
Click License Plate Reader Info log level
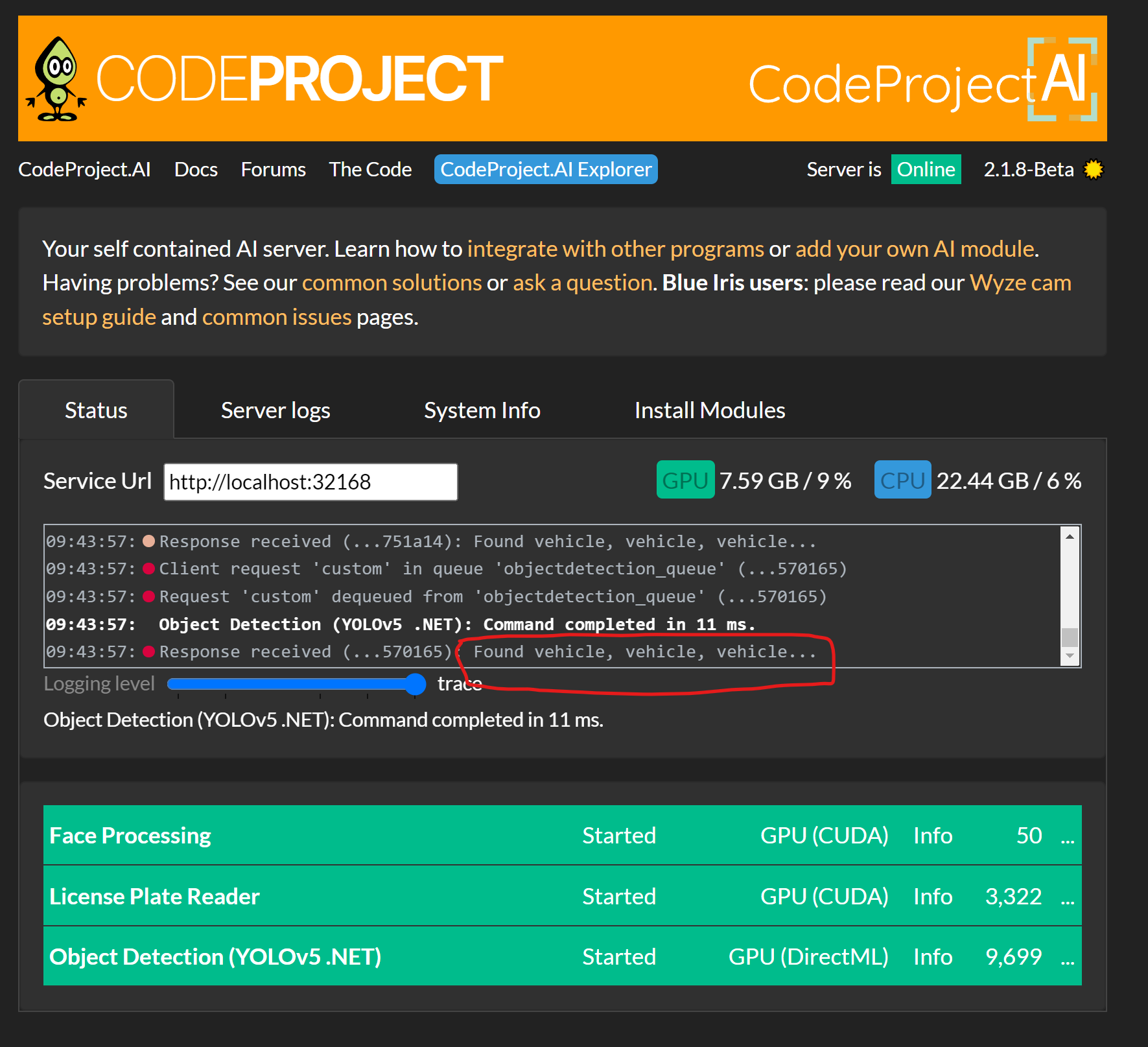tap(933, 896)
